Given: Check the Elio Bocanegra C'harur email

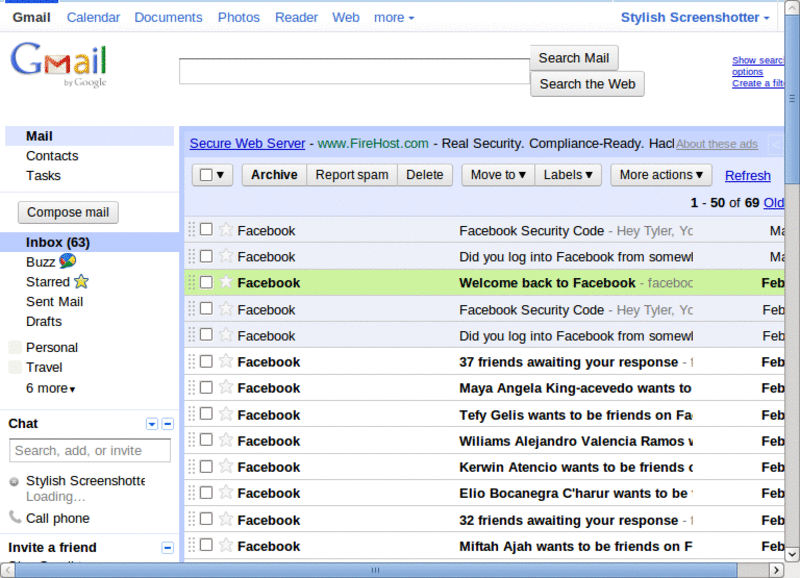Looking at the screenshot, I should coord(206,492).
